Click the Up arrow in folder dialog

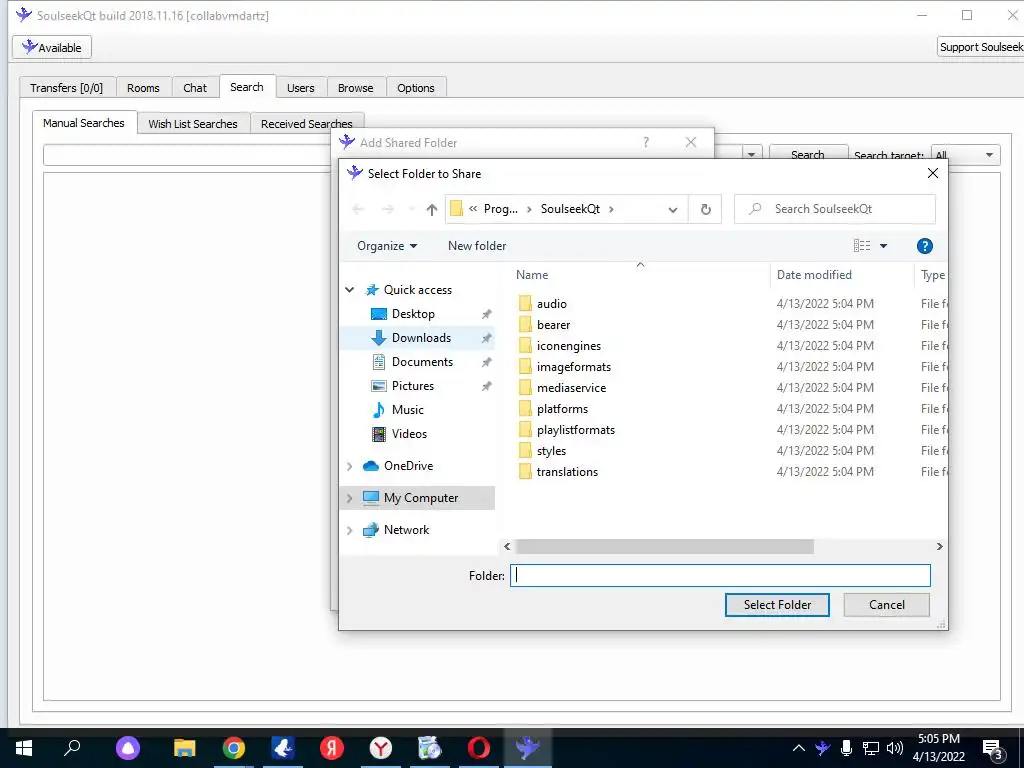(x=431, y=209)
